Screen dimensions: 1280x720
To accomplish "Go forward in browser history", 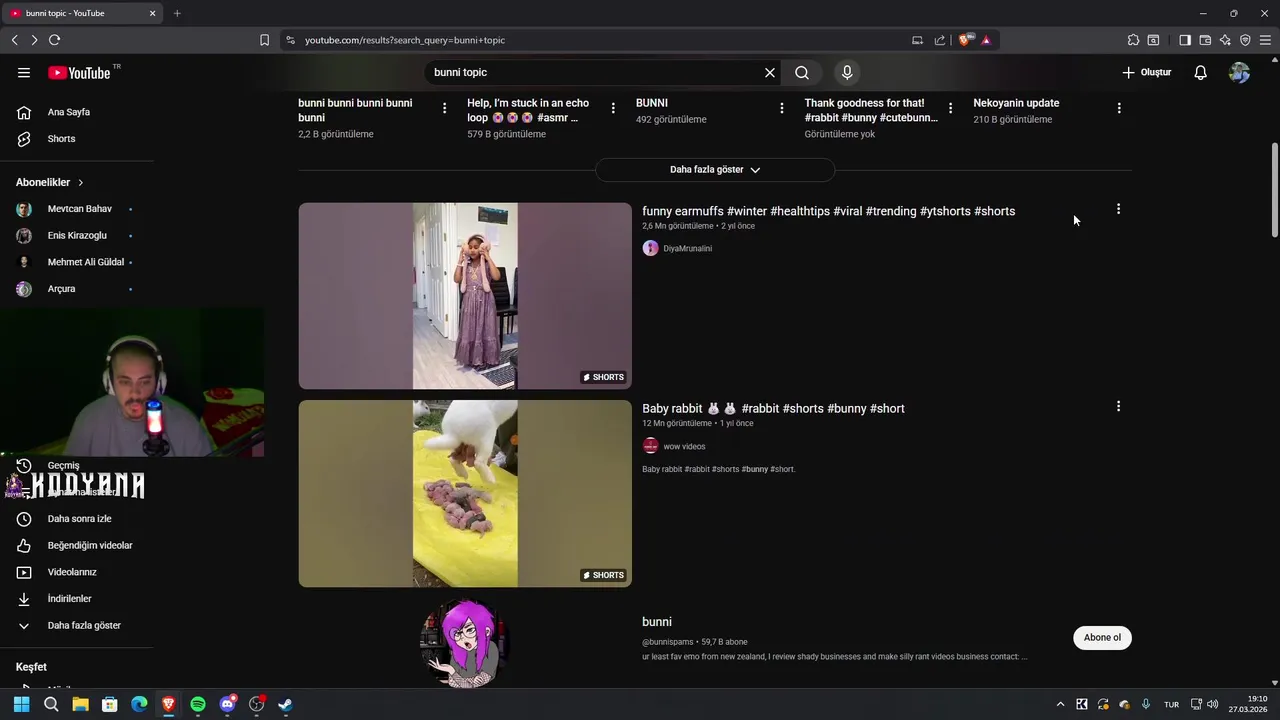I will click(34, 40).
